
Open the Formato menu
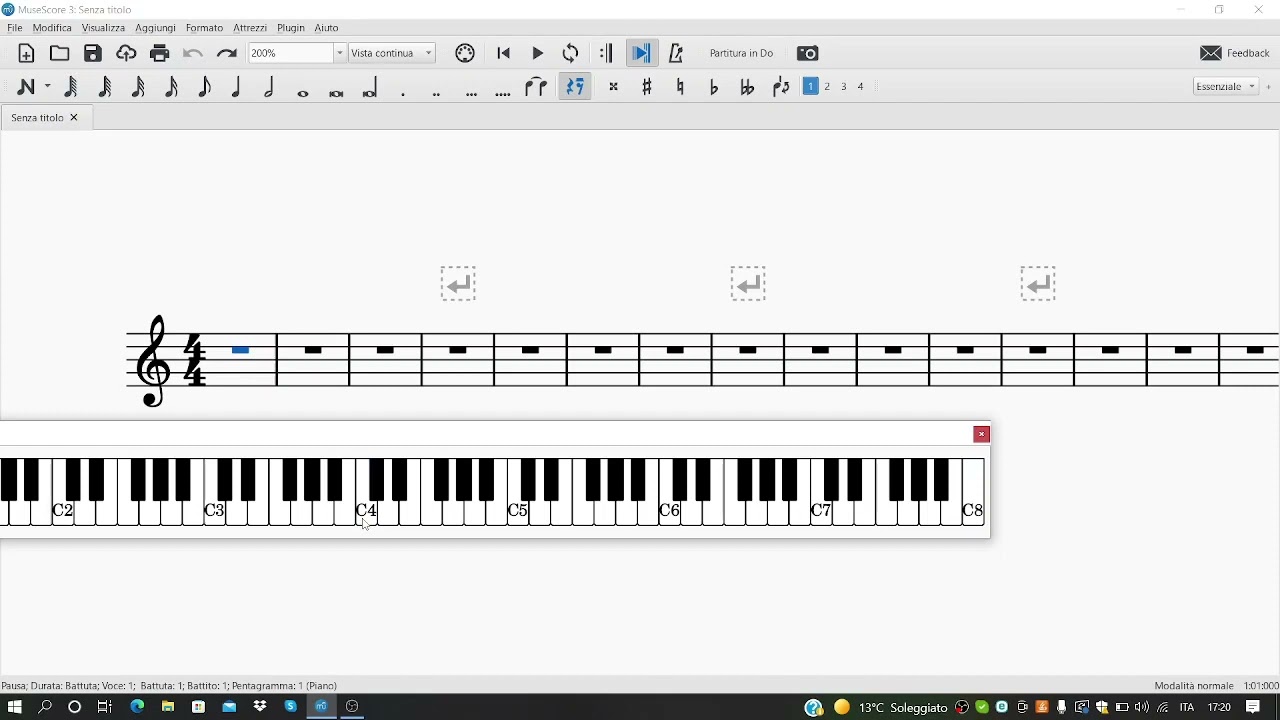(205, 29)
